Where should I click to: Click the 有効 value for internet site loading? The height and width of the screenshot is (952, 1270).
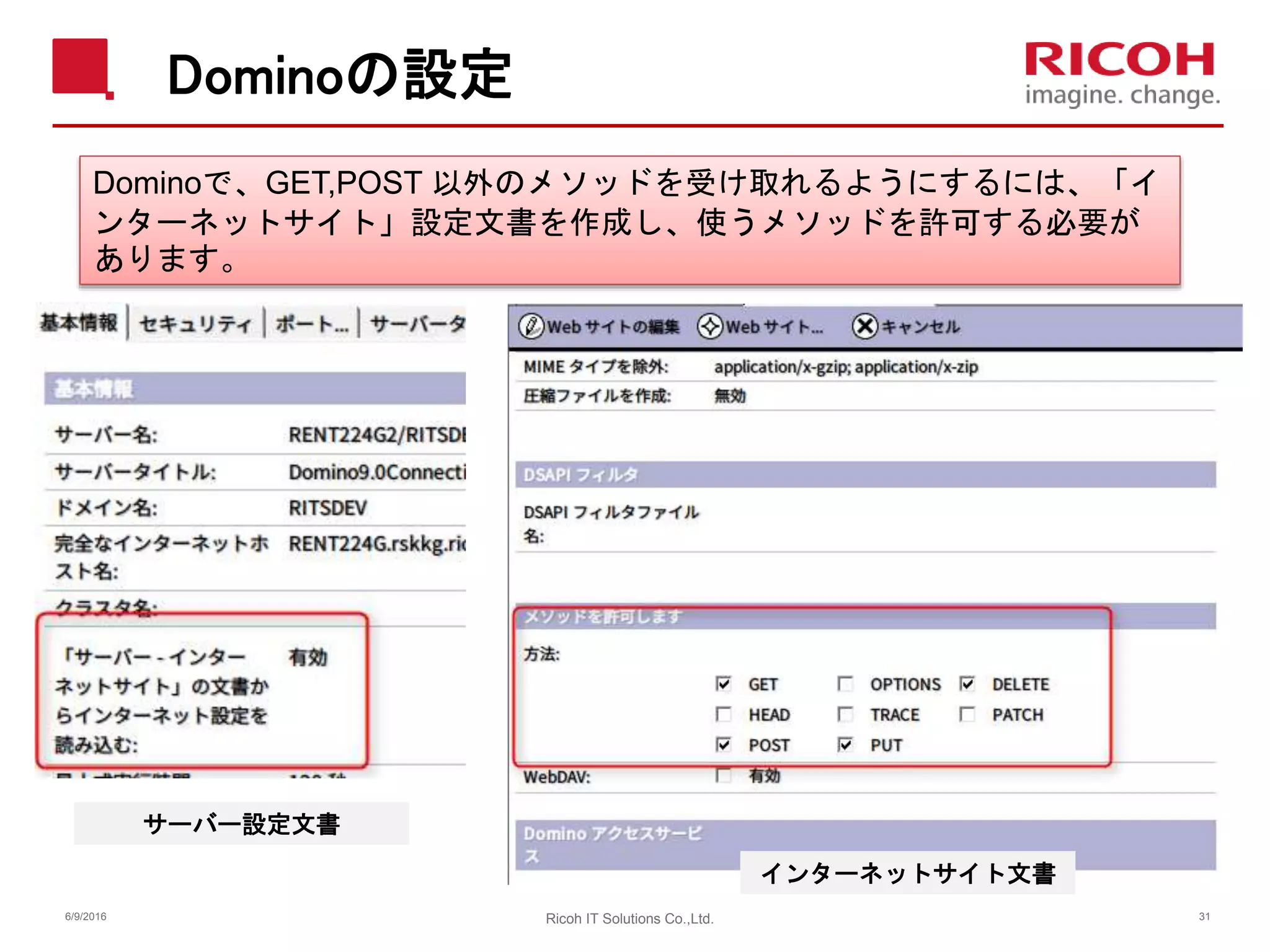click(x=308, y=657)
